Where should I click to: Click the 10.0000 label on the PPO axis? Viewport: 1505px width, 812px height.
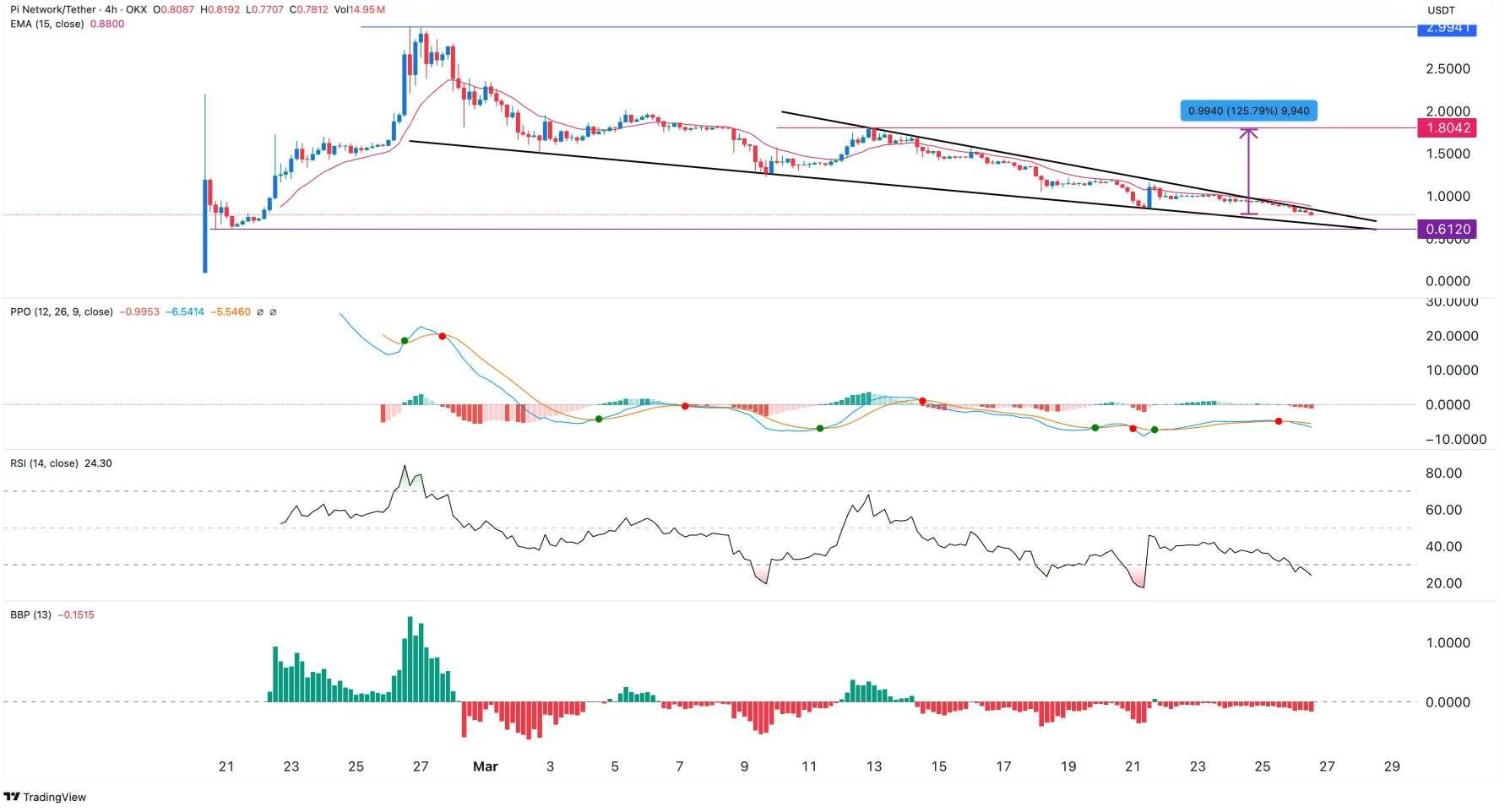[x=1452, y=371]
